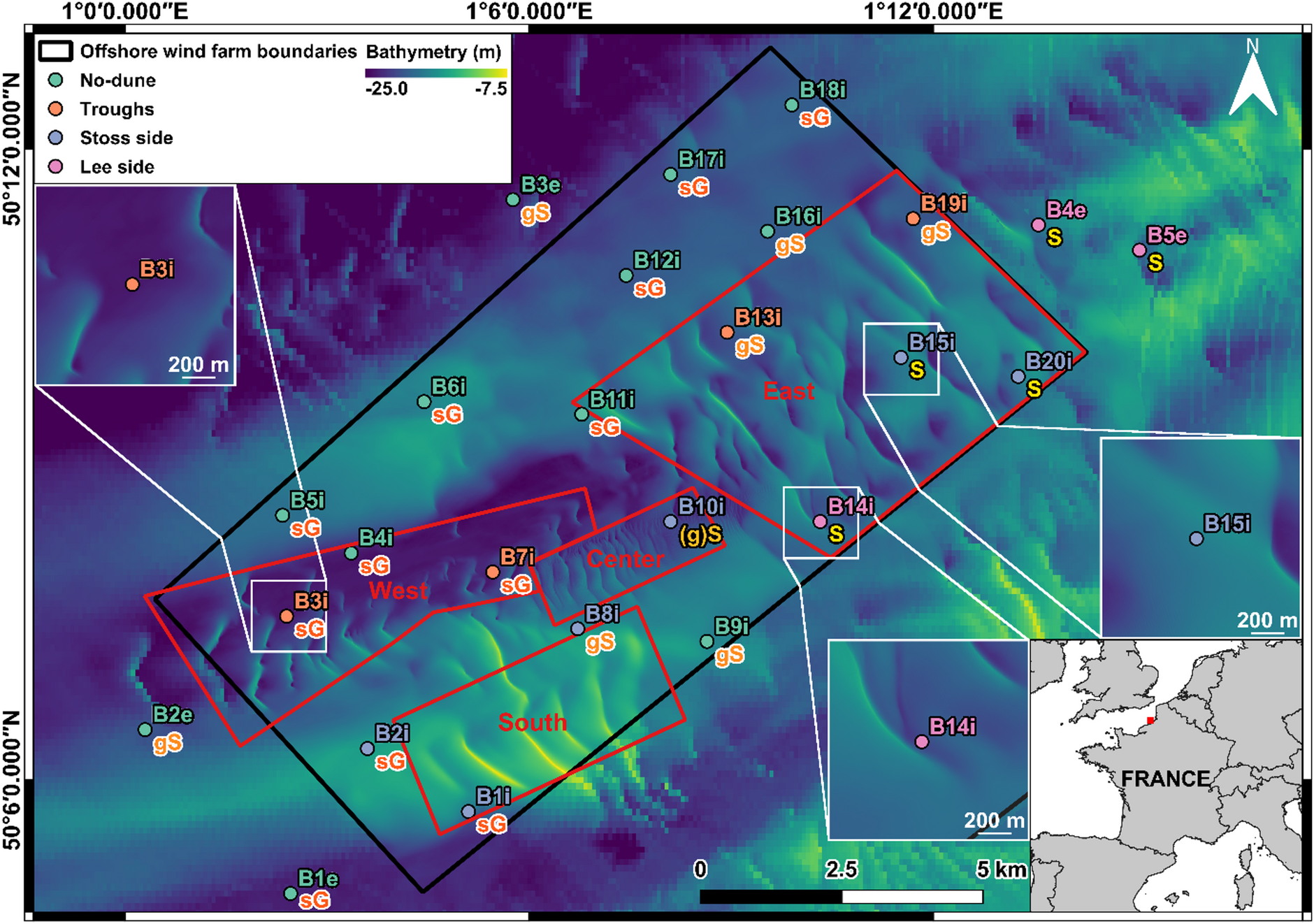The image size is (1314, 924).
Task: Select the "Offshore wind farm boundaries" legend text
Action: click(x=219, y=52)
